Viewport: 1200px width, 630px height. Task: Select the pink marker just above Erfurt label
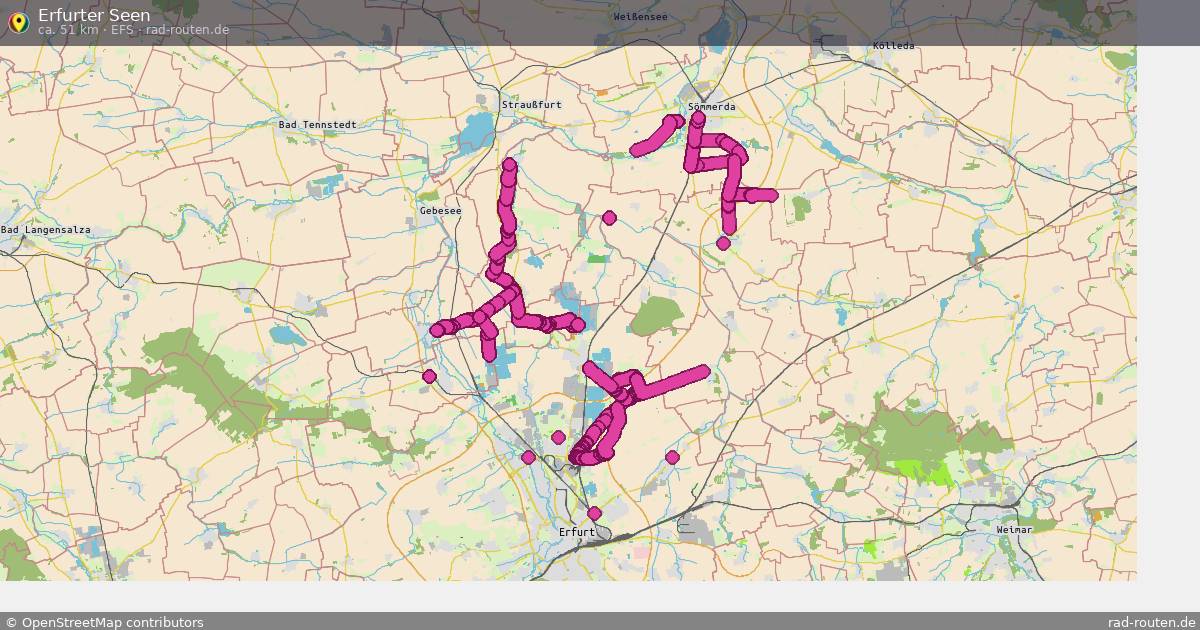click(594, 513)
